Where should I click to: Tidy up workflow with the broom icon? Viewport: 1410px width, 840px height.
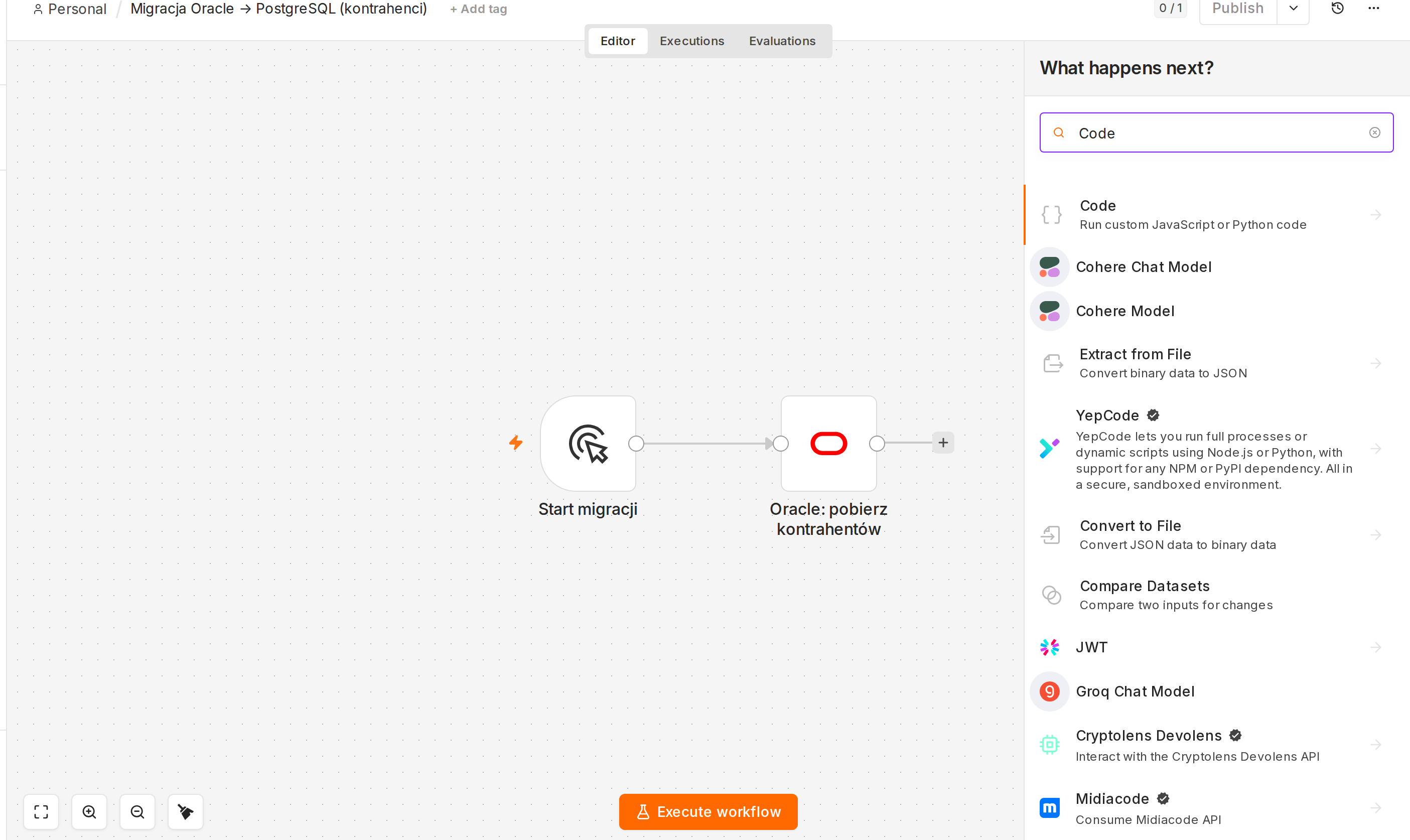[186, 812]
